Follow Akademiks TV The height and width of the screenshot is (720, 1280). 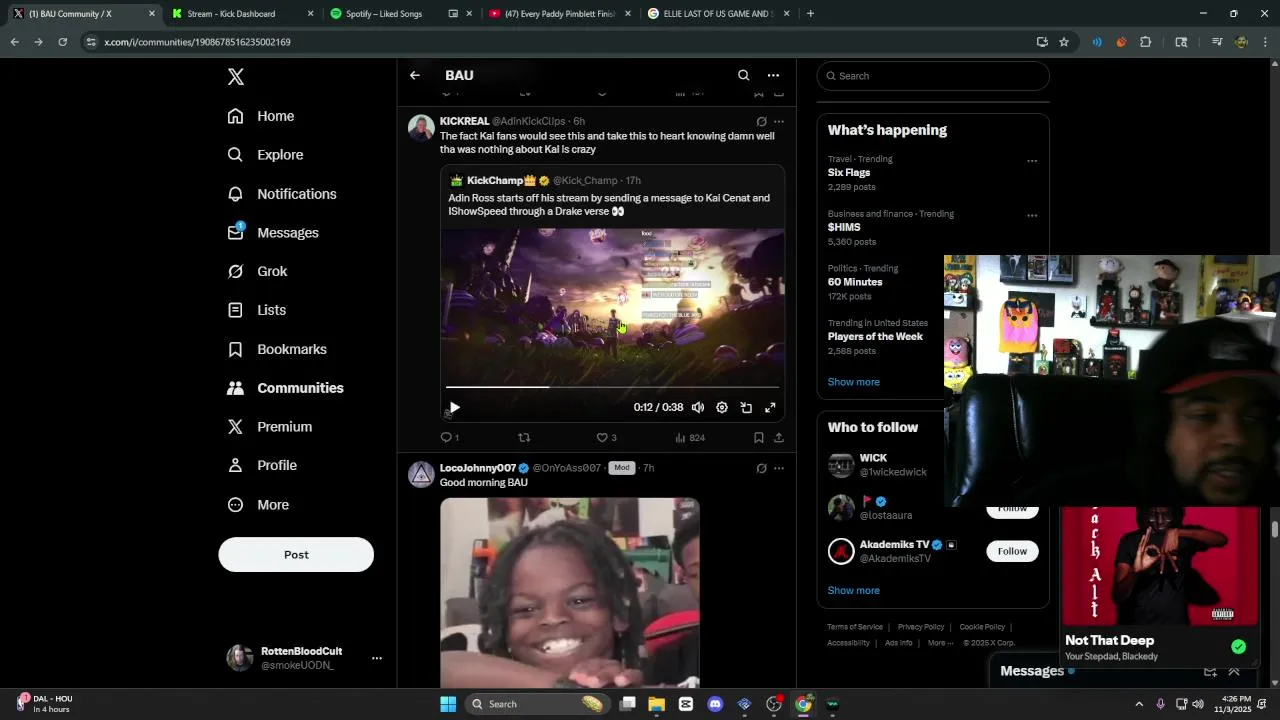click(1012, 551)
